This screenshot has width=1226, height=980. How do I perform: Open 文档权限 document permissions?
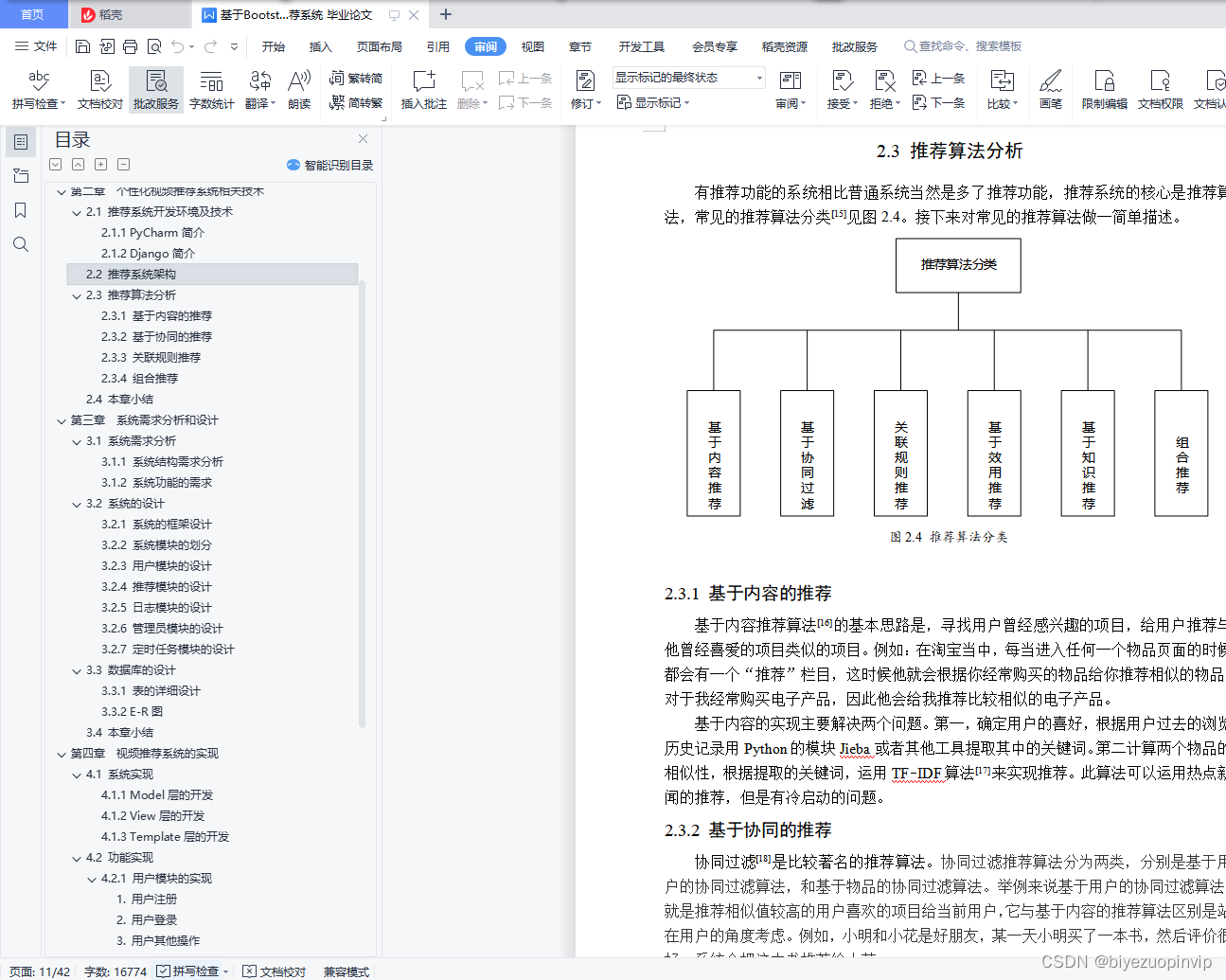[x=1161, y=90]
